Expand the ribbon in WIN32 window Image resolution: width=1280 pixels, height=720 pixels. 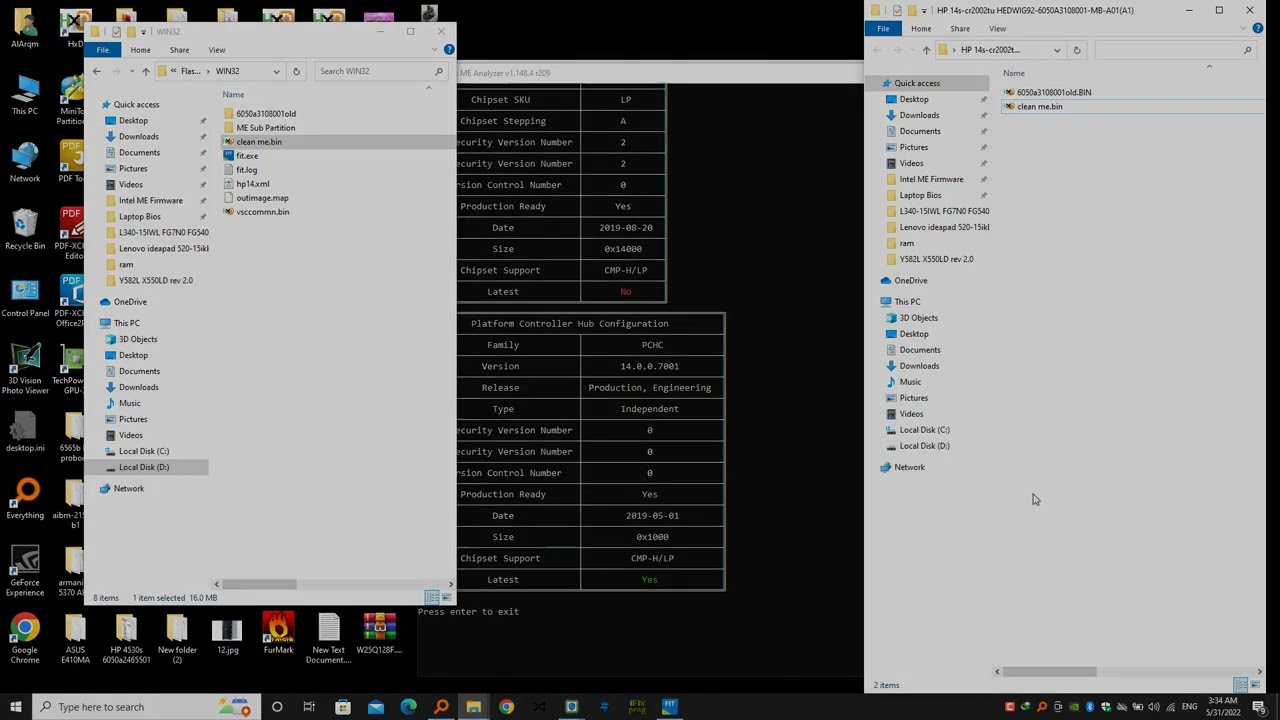click(434, 49)
